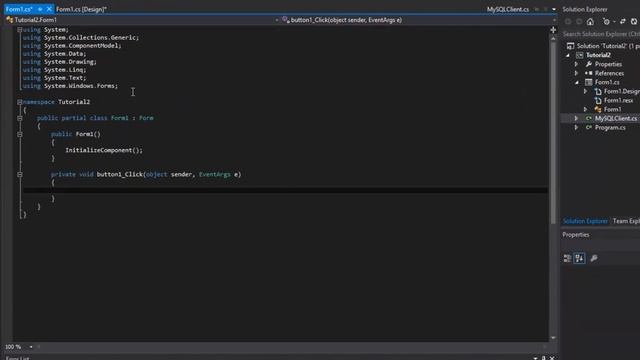This screenshot has height=360, width=640.
Task: Click Sync with Active Document icon
Action: (x=622, y=22)
